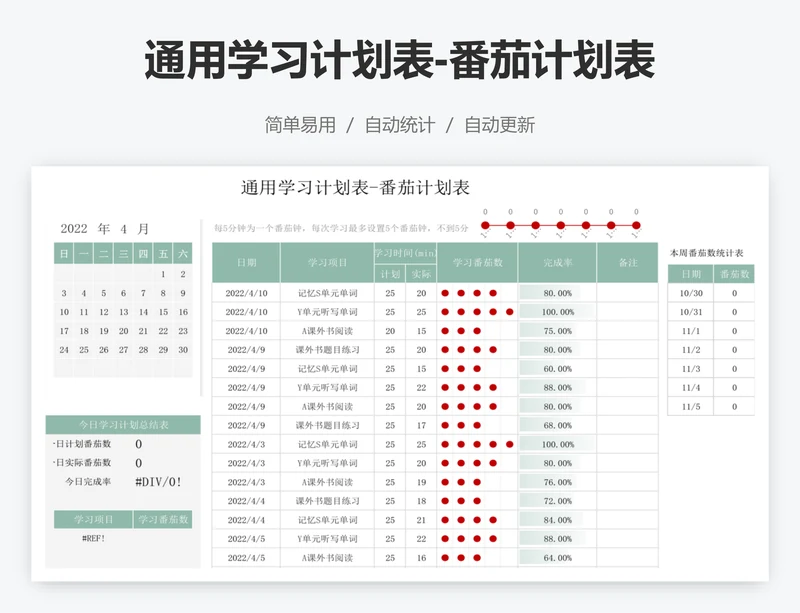Click the 日期 header in the main plan table
The height and width of the screenshot is (613, 800).
[246, 263]
